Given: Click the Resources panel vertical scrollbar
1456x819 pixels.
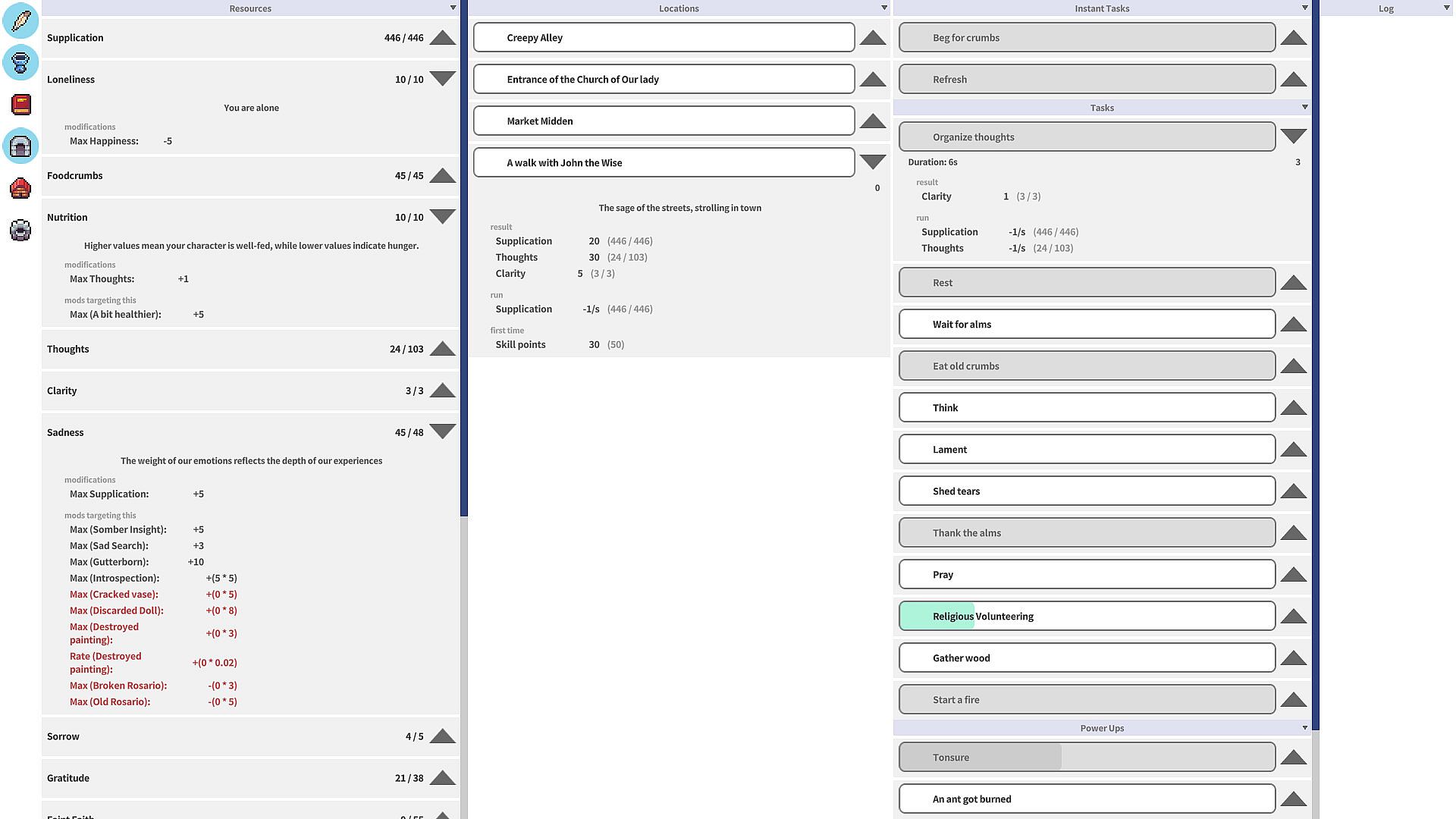Looking at the screenshot, I should [464, 258].
